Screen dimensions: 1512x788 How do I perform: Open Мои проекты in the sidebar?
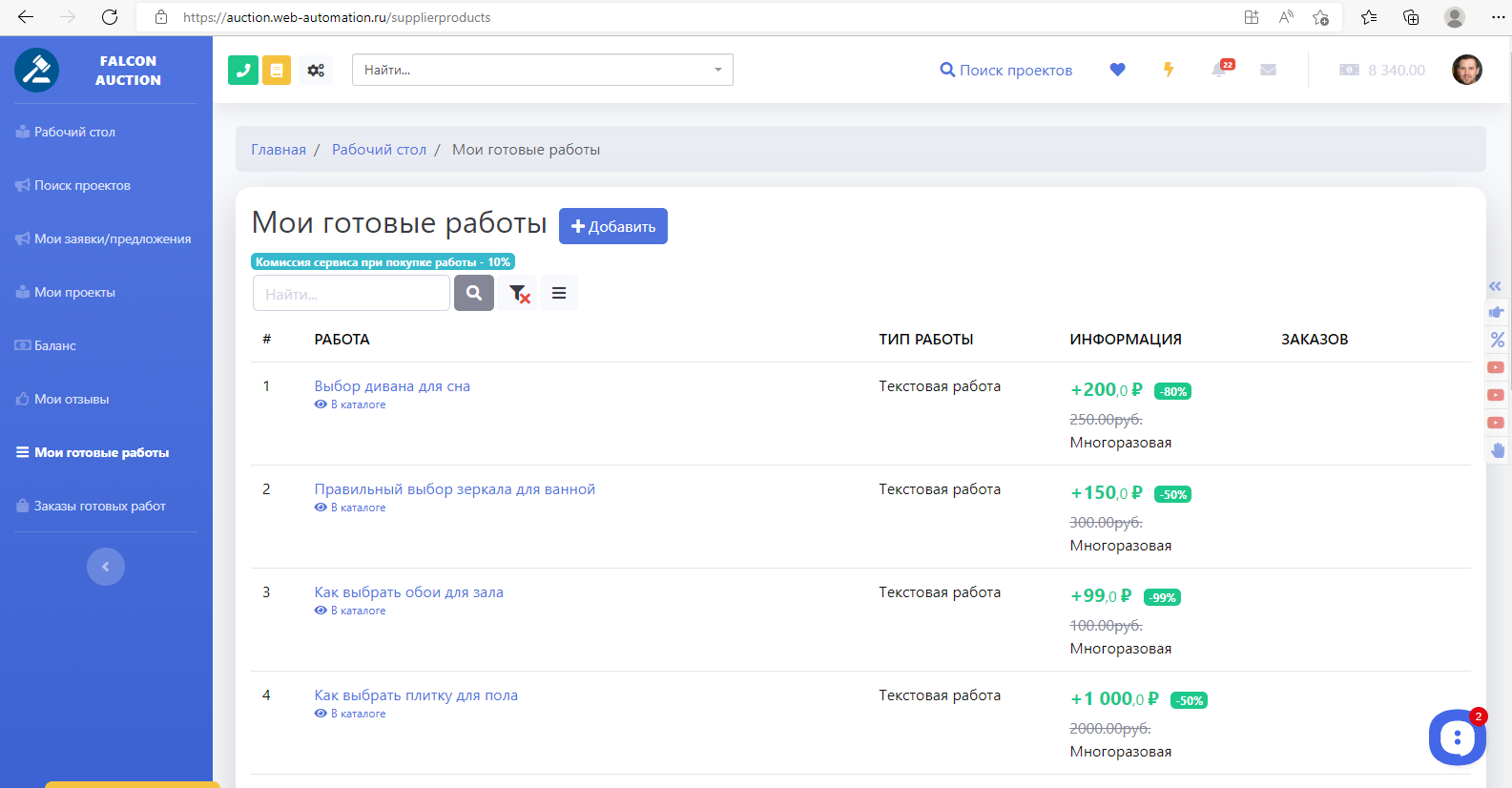(74, 292)
